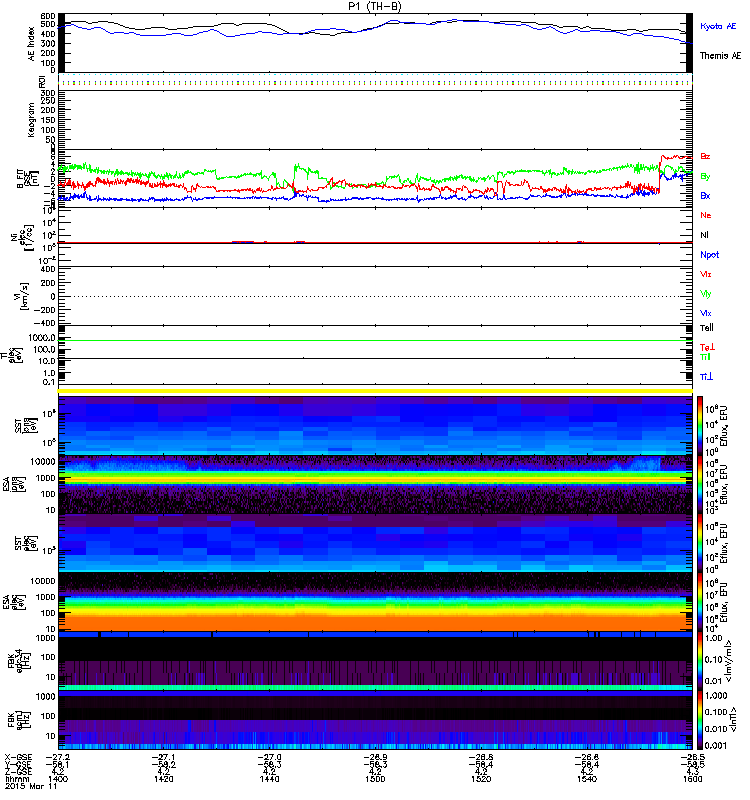Image resolution: width=750 pixels, height=800 pixels.
Task: Click the blue Npot legend label
Action: coord(709,254)
